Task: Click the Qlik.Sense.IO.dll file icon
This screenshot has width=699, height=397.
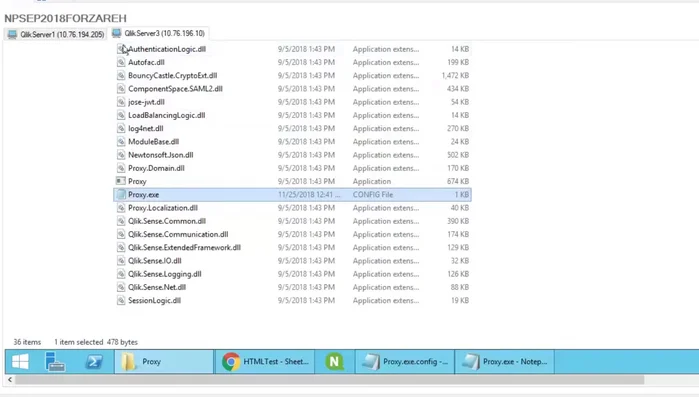Action: point(121,261)
